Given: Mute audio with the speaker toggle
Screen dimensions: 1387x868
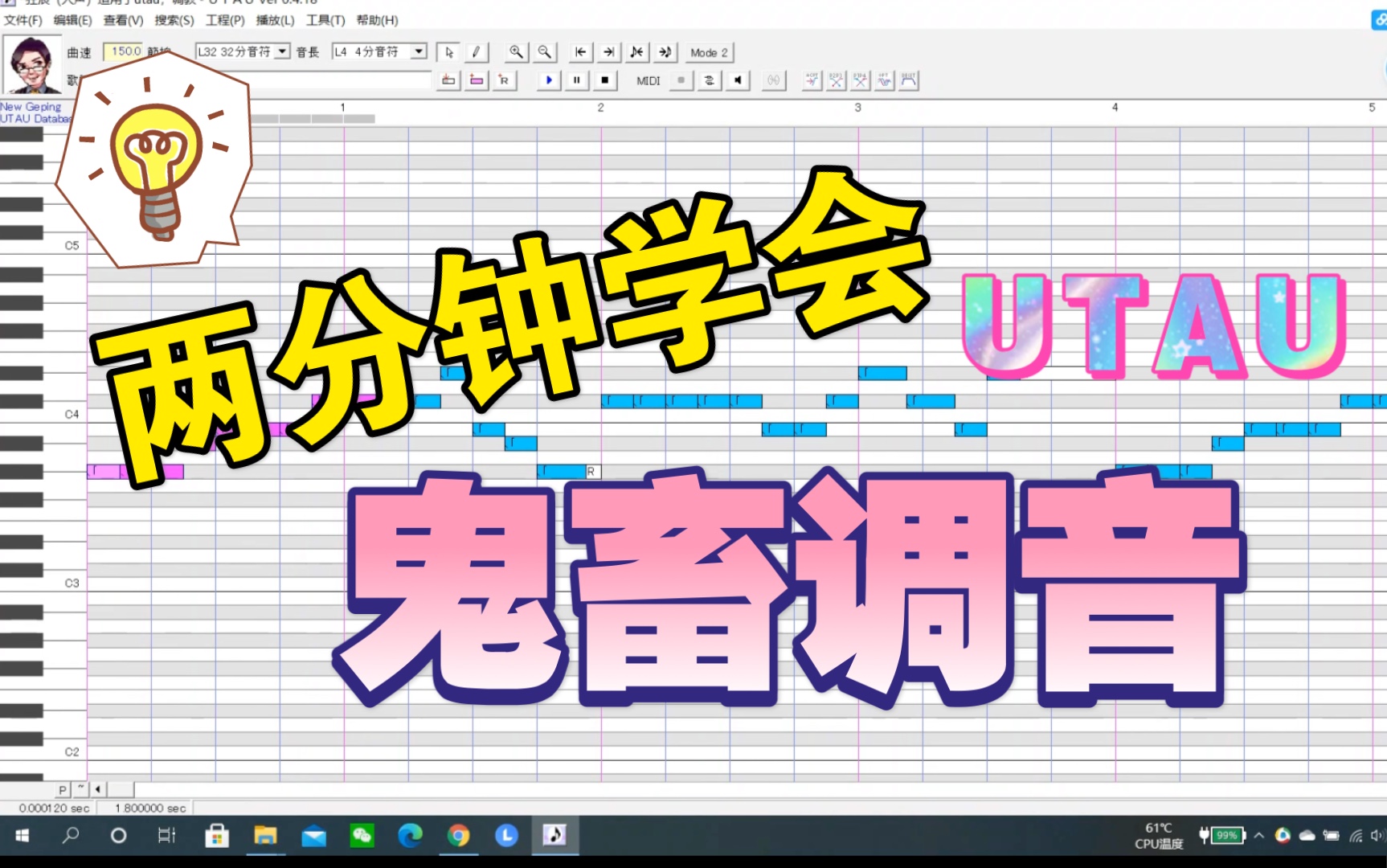Looking at the screenshot, I should point(737,80).
